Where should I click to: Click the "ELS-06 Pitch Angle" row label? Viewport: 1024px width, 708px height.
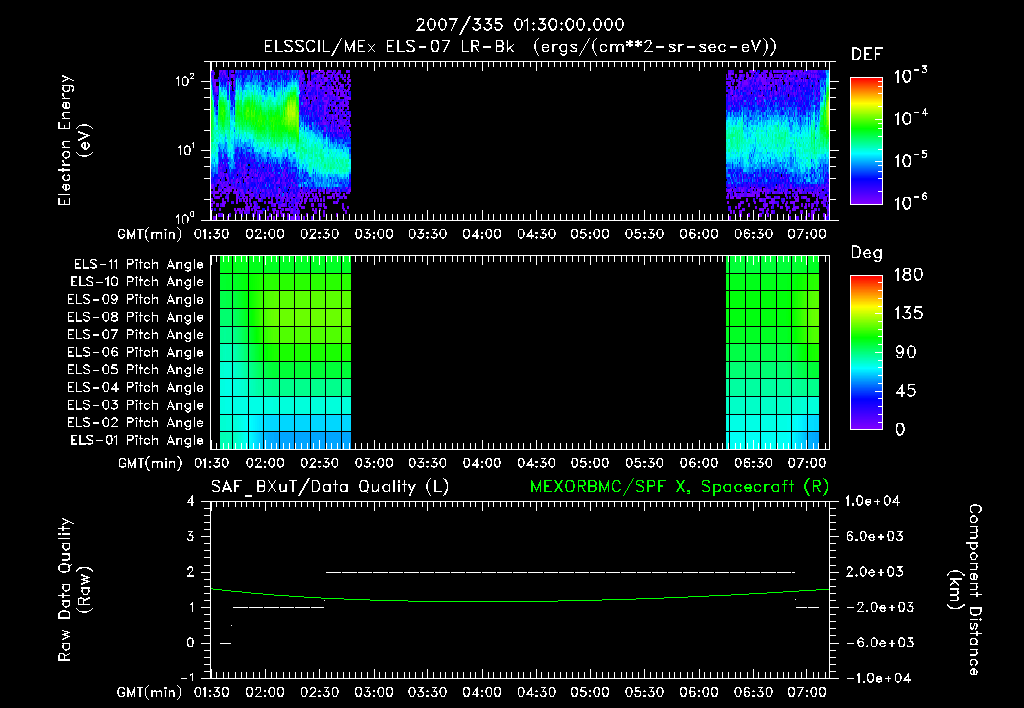136,353
